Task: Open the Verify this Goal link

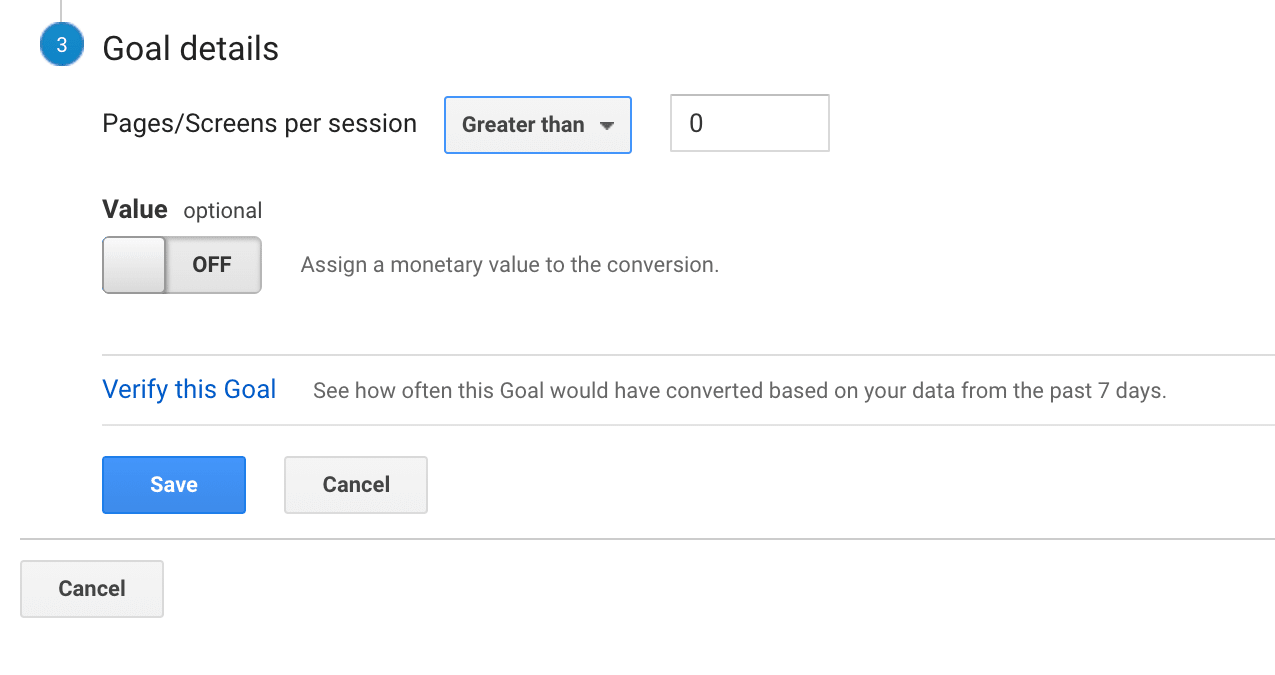Action: (x=189, y=389)
